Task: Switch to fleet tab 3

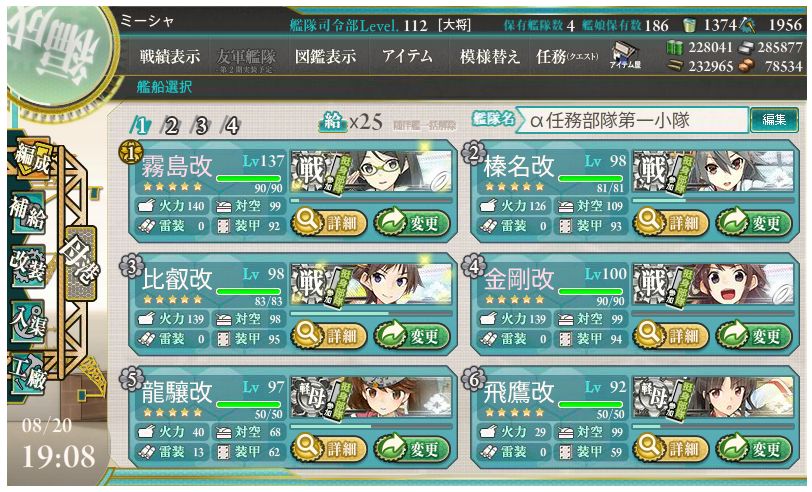Action: (x=200, y=126)
